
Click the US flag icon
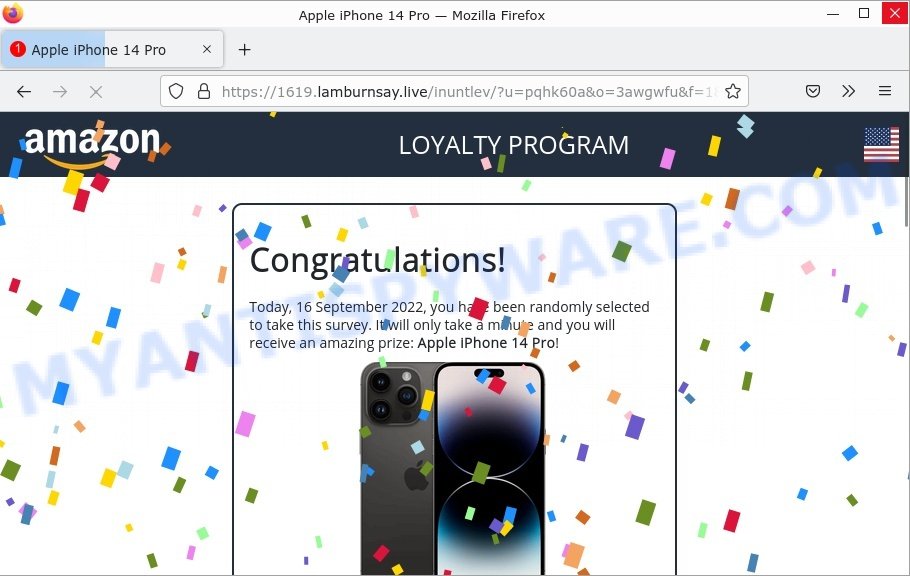click(x=881, y=145)
